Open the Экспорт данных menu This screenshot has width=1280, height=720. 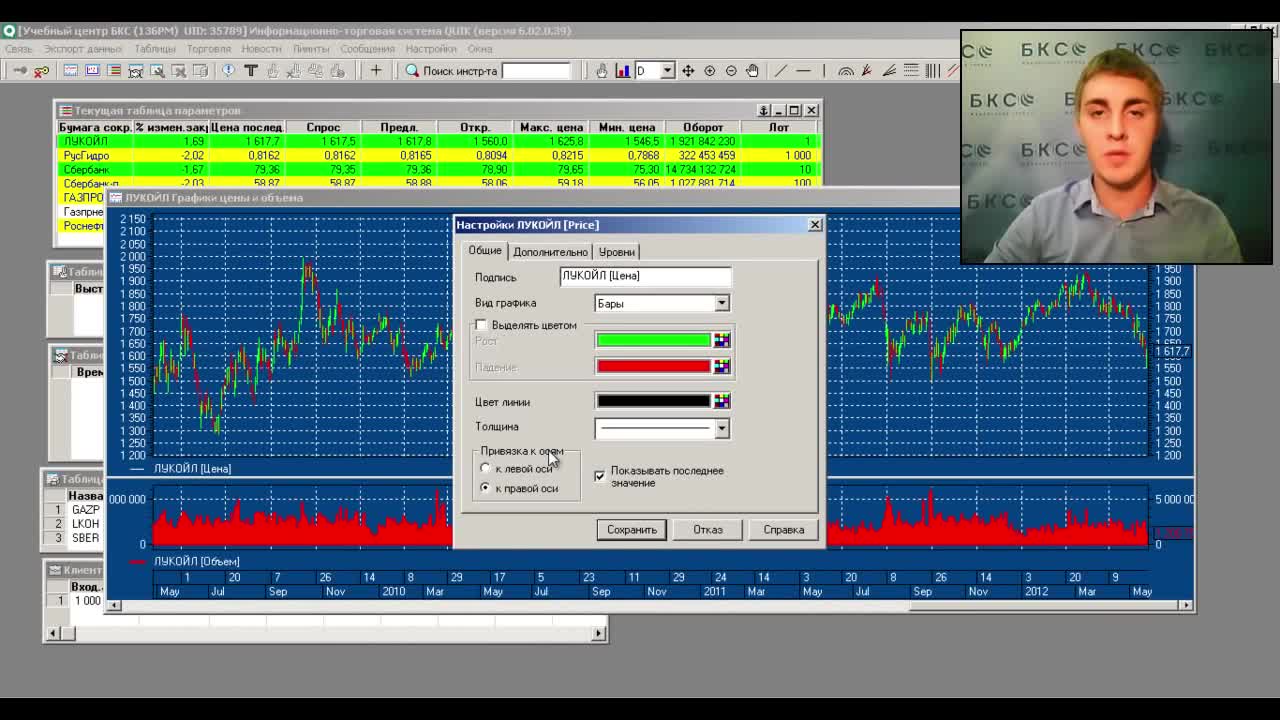[x=83, y=48]
